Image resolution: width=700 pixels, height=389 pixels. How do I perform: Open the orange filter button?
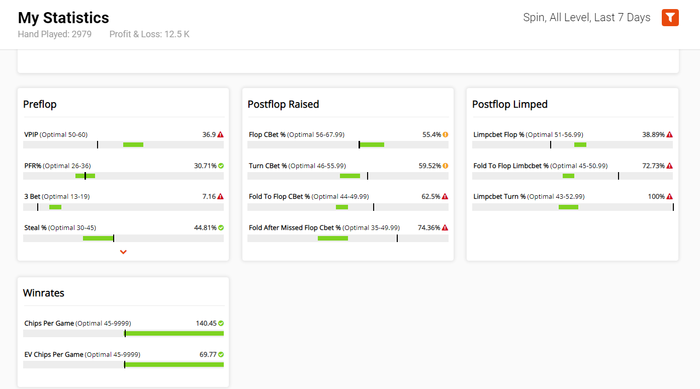click(x=670, y=18)
